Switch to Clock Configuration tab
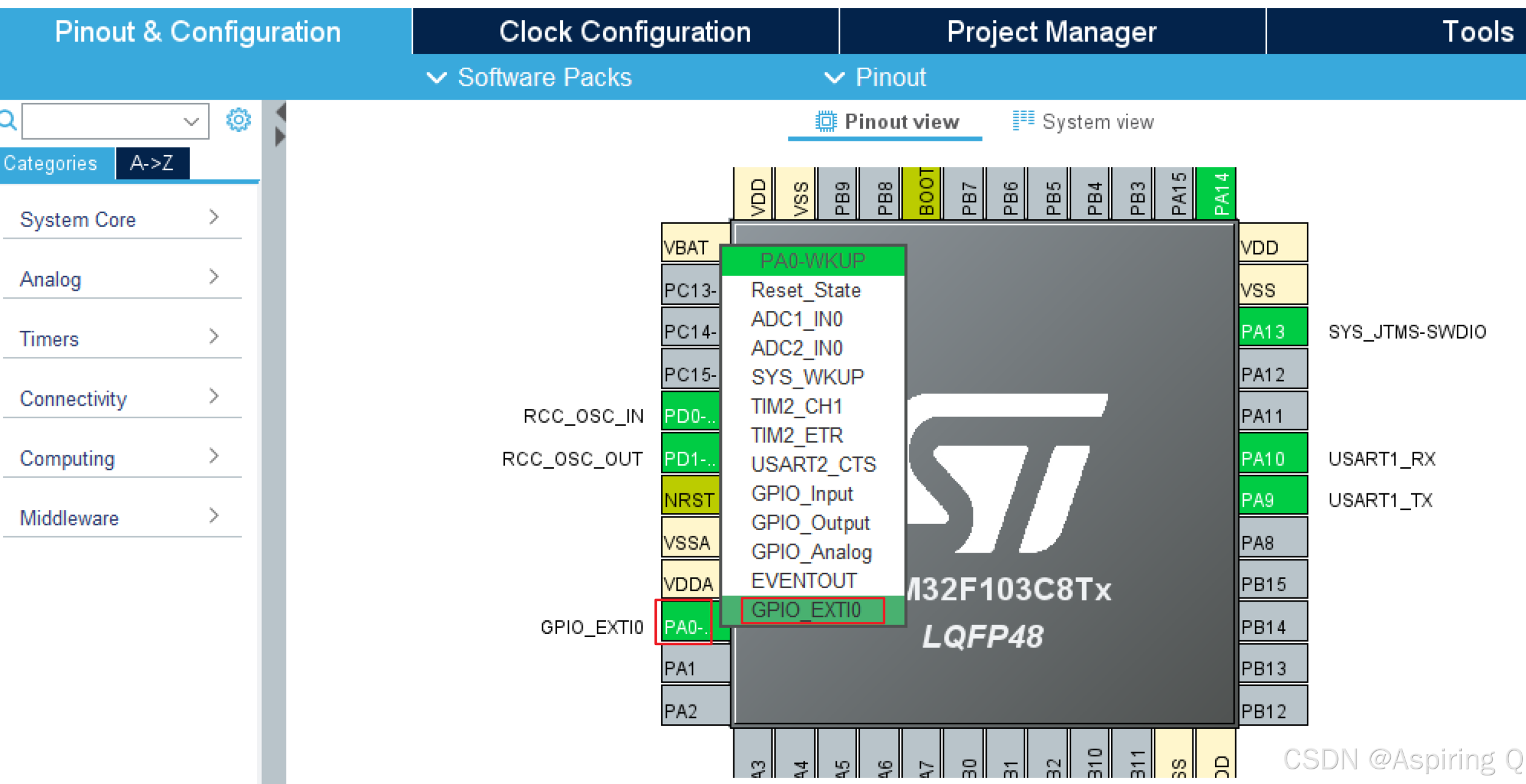This screenshot has width=1526, height=784. coord(625,32)
